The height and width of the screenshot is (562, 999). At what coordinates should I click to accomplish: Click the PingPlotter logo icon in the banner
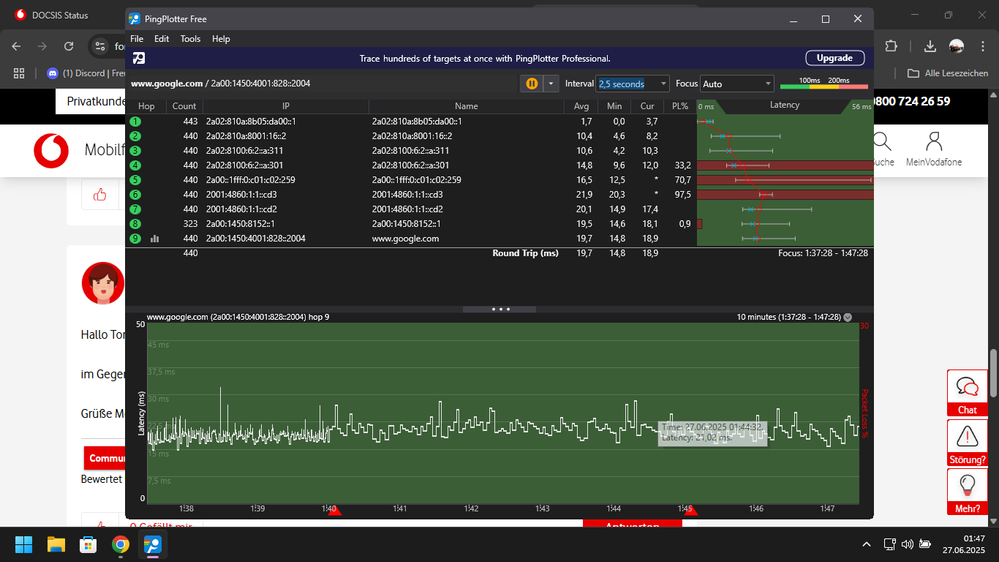pyautogui.click(x=139, y=58)
